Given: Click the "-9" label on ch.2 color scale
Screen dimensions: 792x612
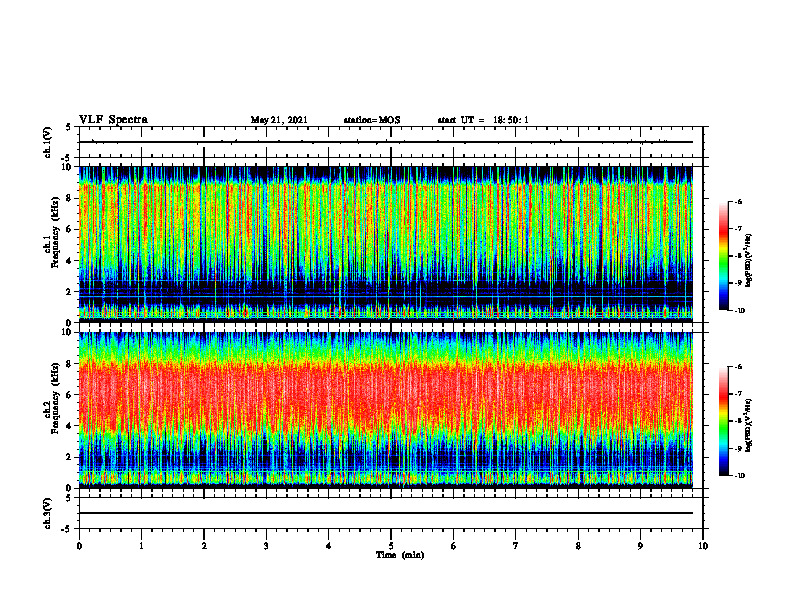Looking at the screenshot, I should (x=738, y=448).
